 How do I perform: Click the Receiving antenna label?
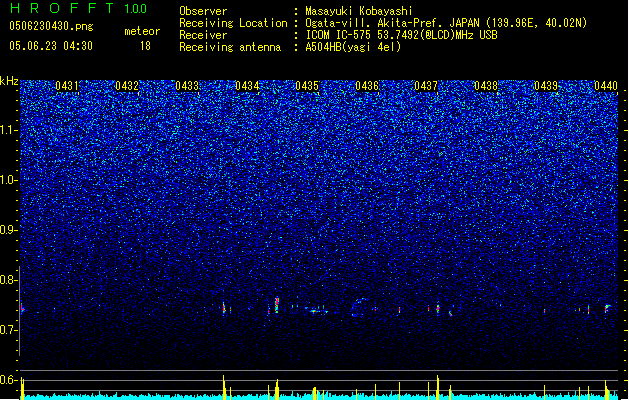pyautogui.click(x=230, y=47)
